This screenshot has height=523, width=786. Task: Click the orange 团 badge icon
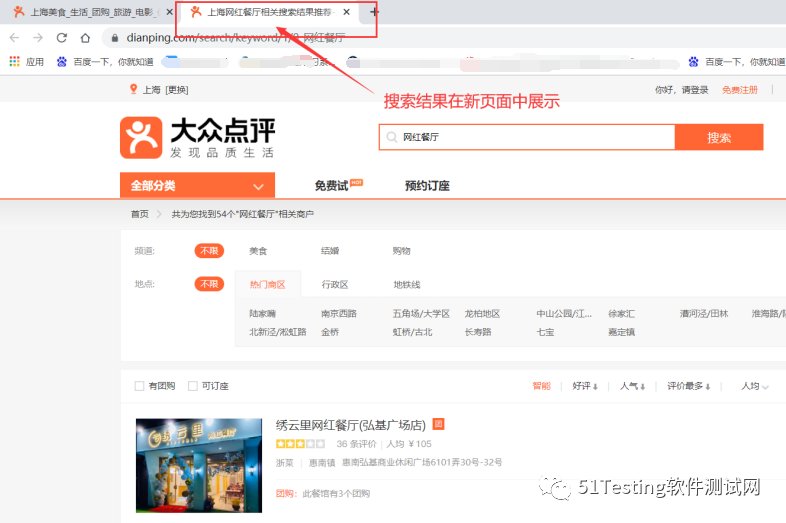(x=438, y=424)
